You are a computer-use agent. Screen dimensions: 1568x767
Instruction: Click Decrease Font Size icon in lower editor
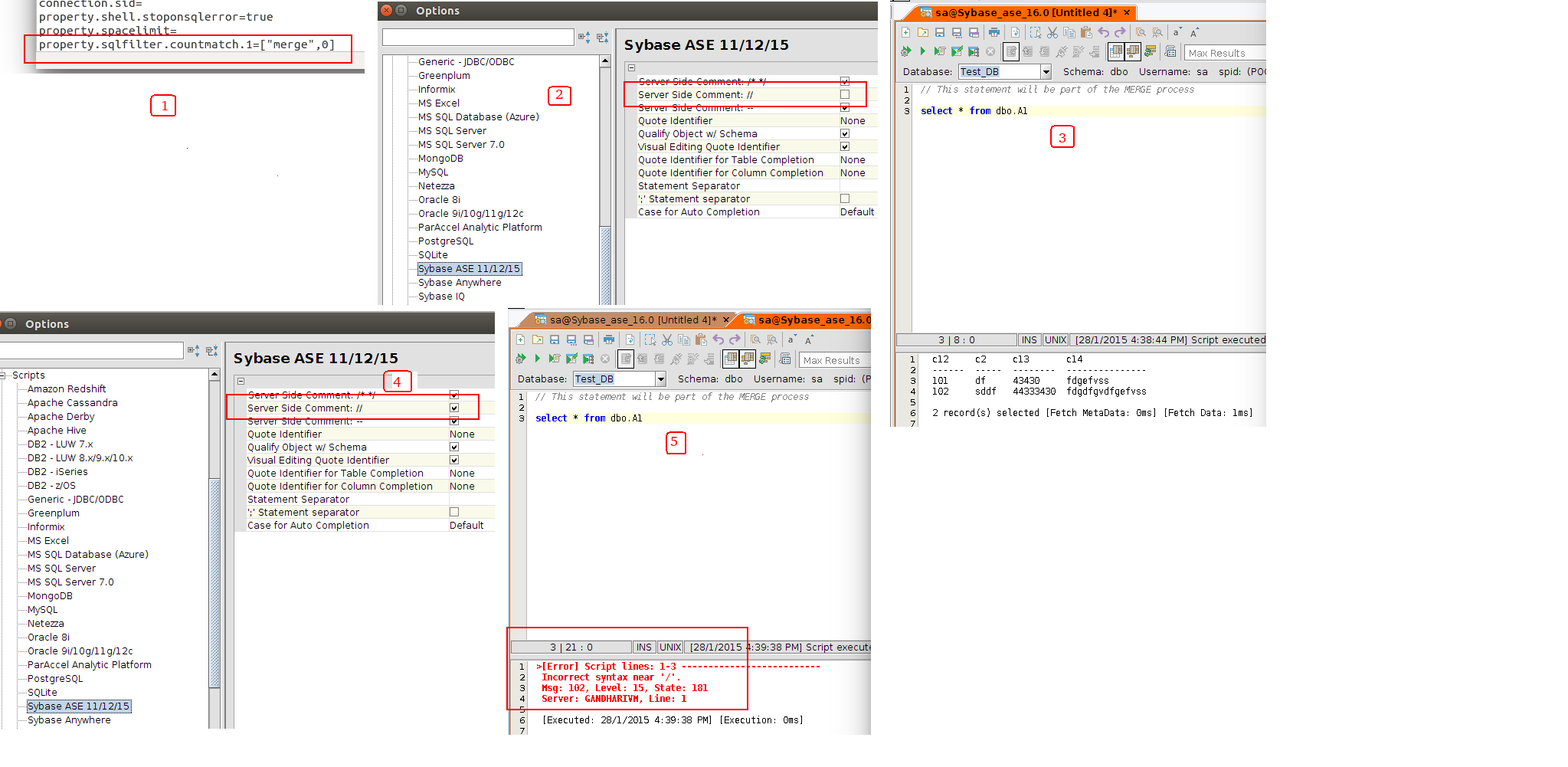tap(792, 339)
